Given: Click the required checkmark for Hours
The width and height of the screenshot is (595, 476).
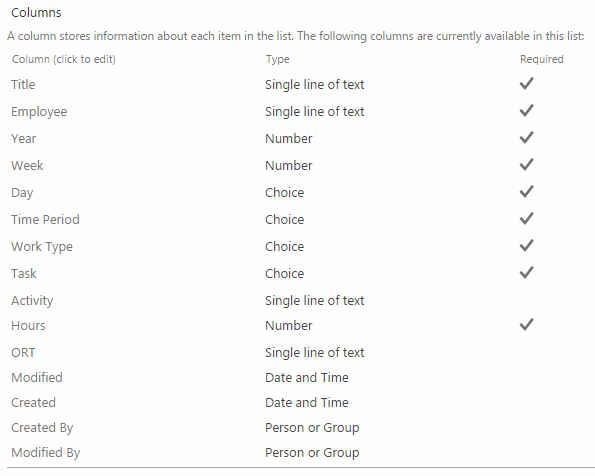Looking at the screenshot, I should [527, 325].
